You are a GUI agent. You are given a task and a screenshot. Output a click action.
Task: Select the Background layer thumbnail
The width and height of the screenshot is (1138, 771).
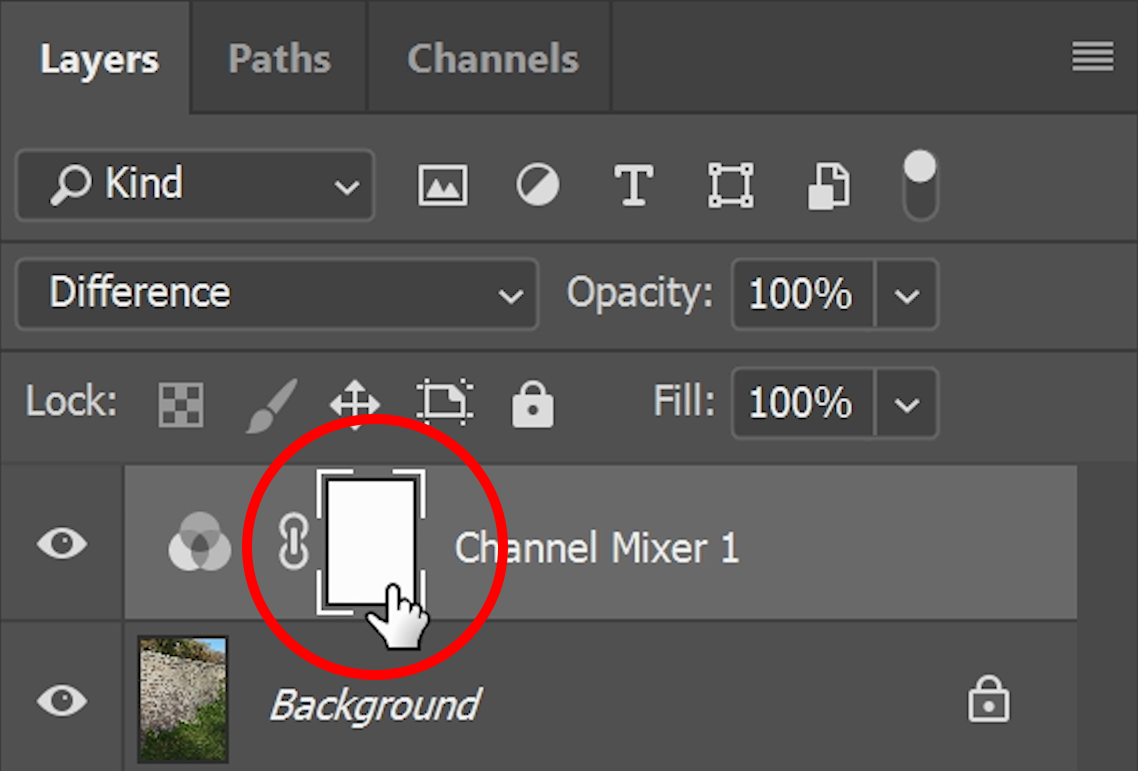point(183,700)
